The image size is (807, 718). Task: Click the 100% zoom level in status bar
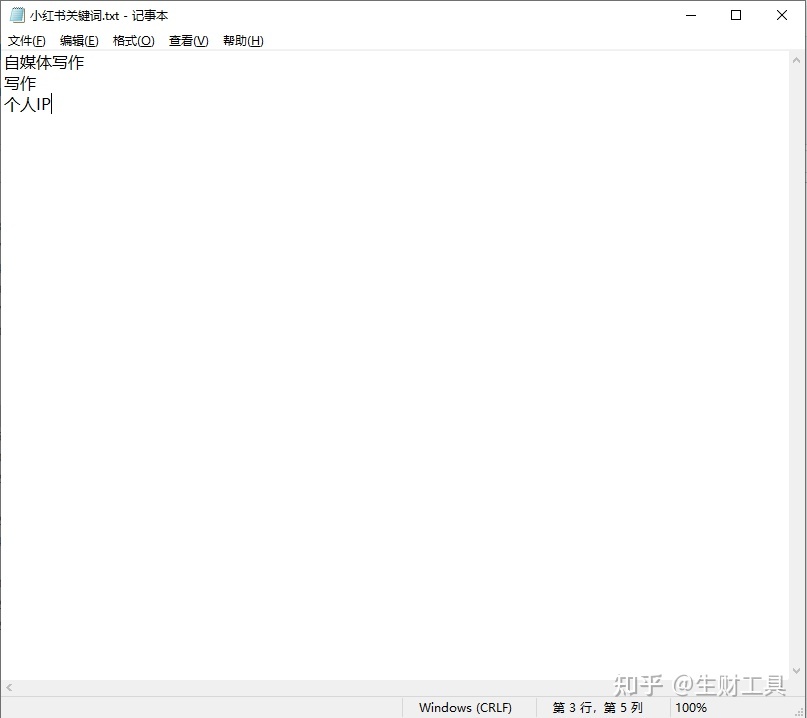[691, 707]
